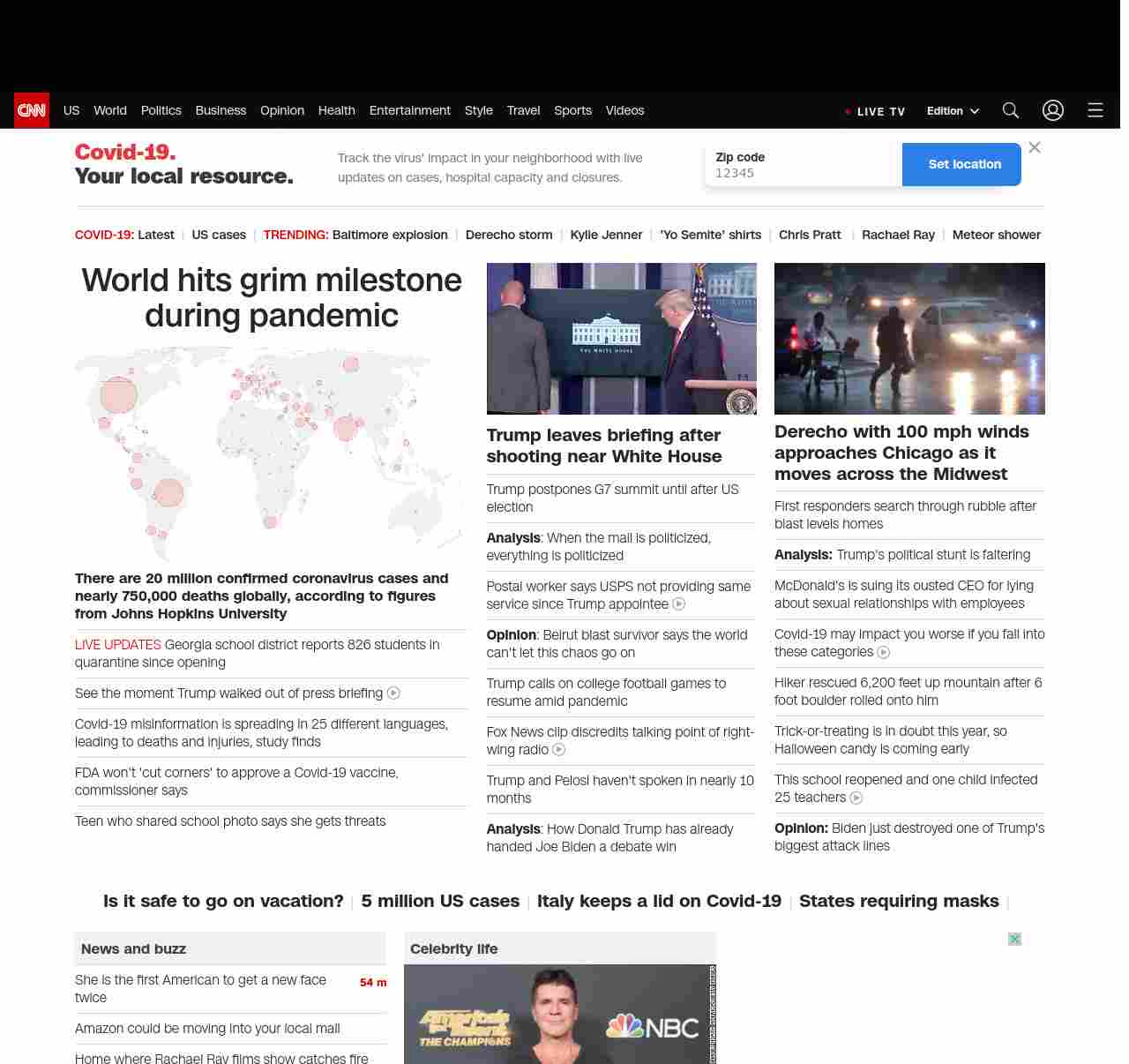The height and width of the screenshot is (1064, 1129).
Task: Click the play icon beside Fox News clip story
Action: (558, 750)
